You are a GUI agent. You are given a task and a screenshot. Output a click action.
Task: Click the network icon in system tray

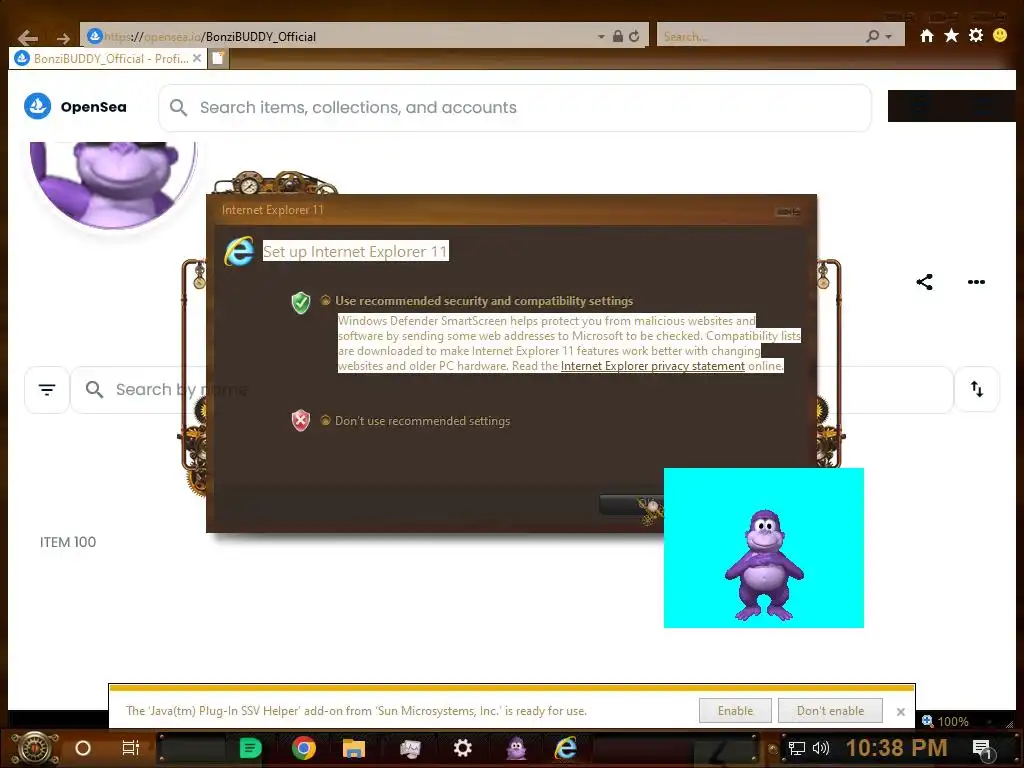(x=797, y=748)
